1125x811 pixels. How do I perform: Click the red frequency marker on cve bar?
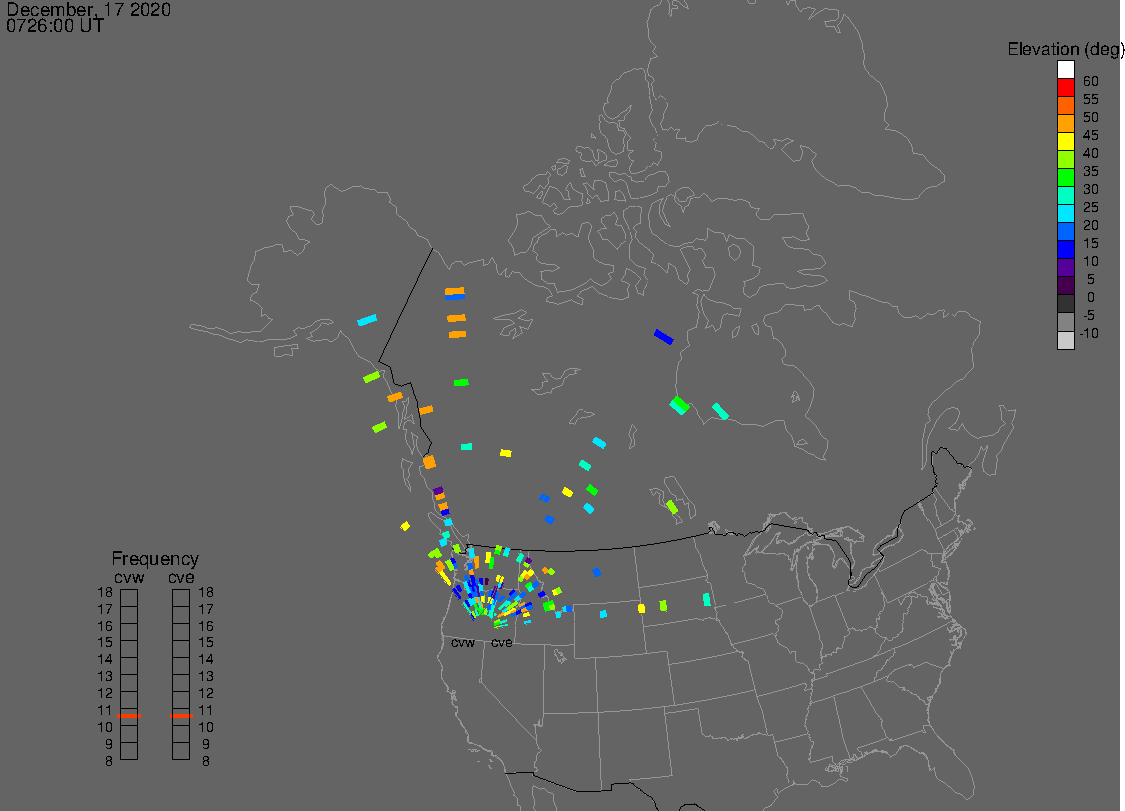(182, 716)
